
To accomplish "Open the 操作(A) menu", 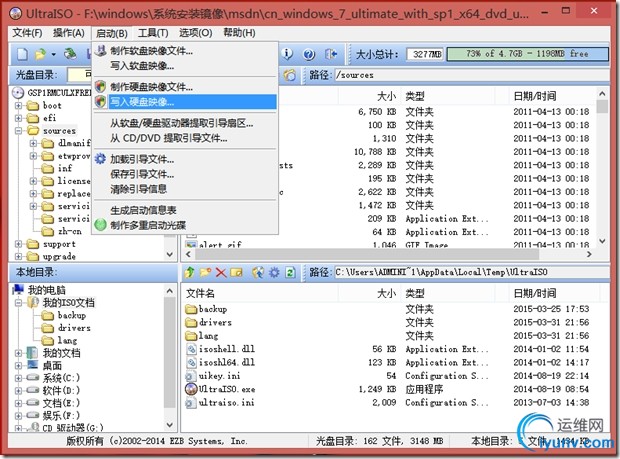I will pyautogui.click(x=69, y=33).
